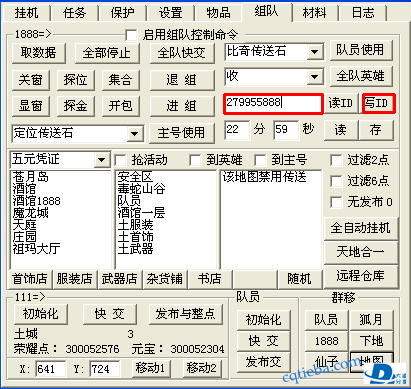This screenshot has height=389, width=411.
Task: Open the 五元凭证 dropdown
Action: coord(102,160)
